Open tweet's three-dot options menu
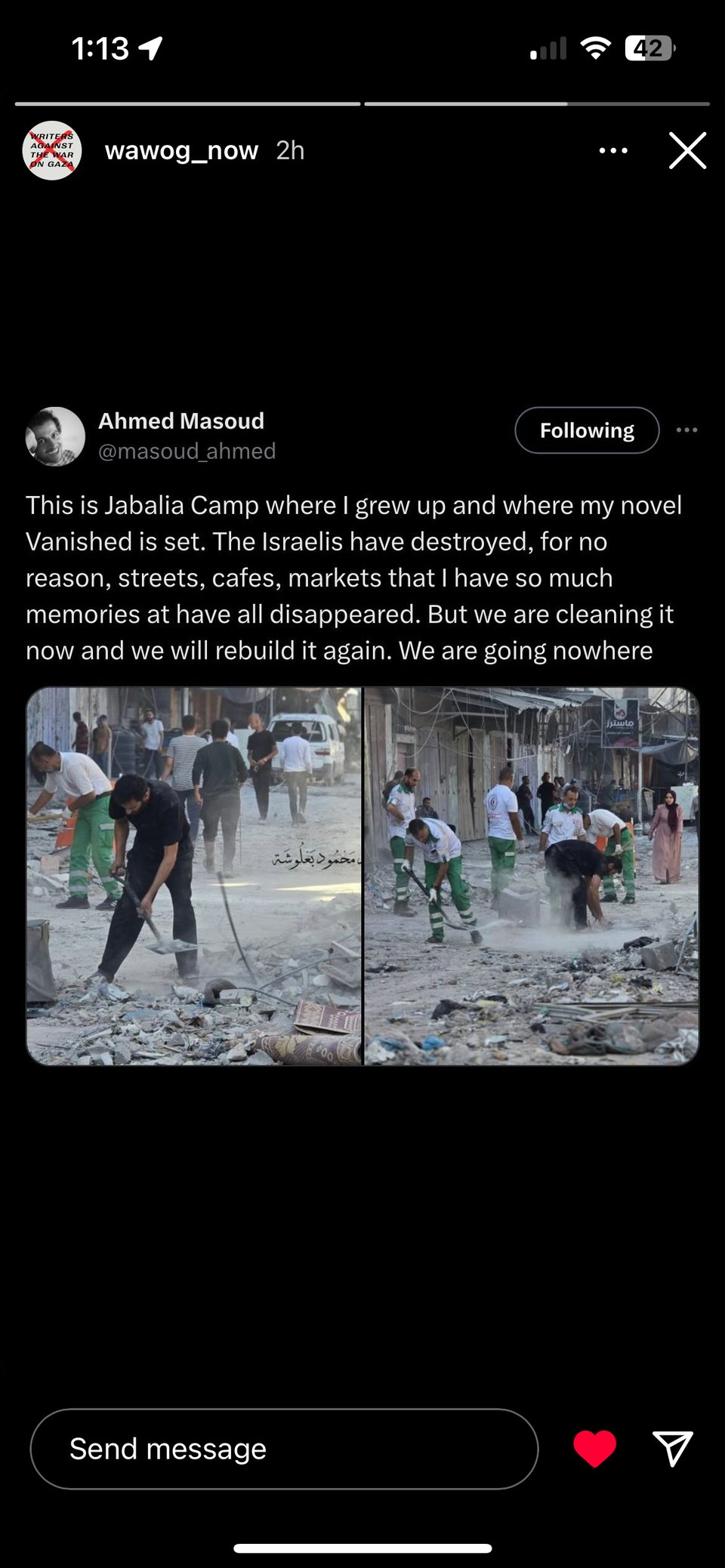Image resolution: width=725 pixels, height=1568 pixels. point(686,430)
